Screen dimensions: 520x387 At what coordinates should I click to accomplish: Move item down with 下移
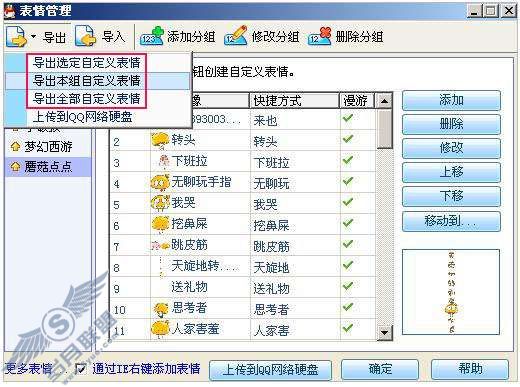click(451, 196)
